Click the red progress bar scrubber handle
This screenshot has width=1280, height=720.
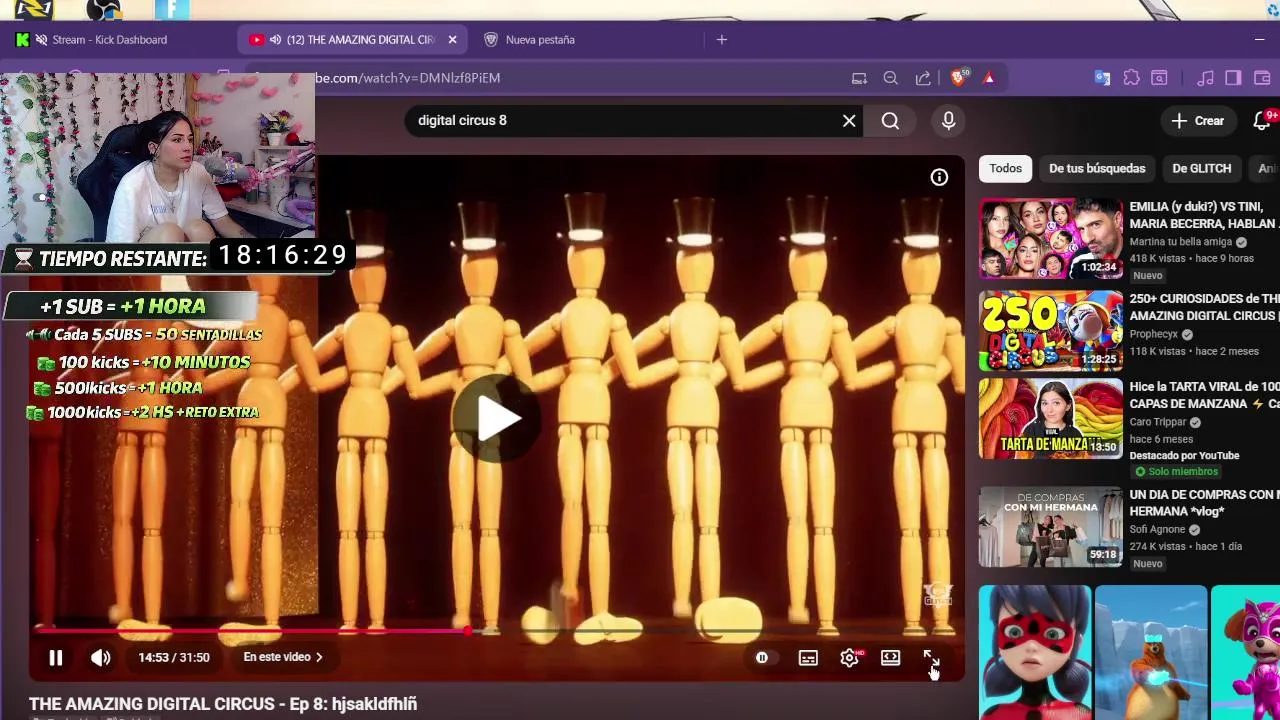point(468,631)
